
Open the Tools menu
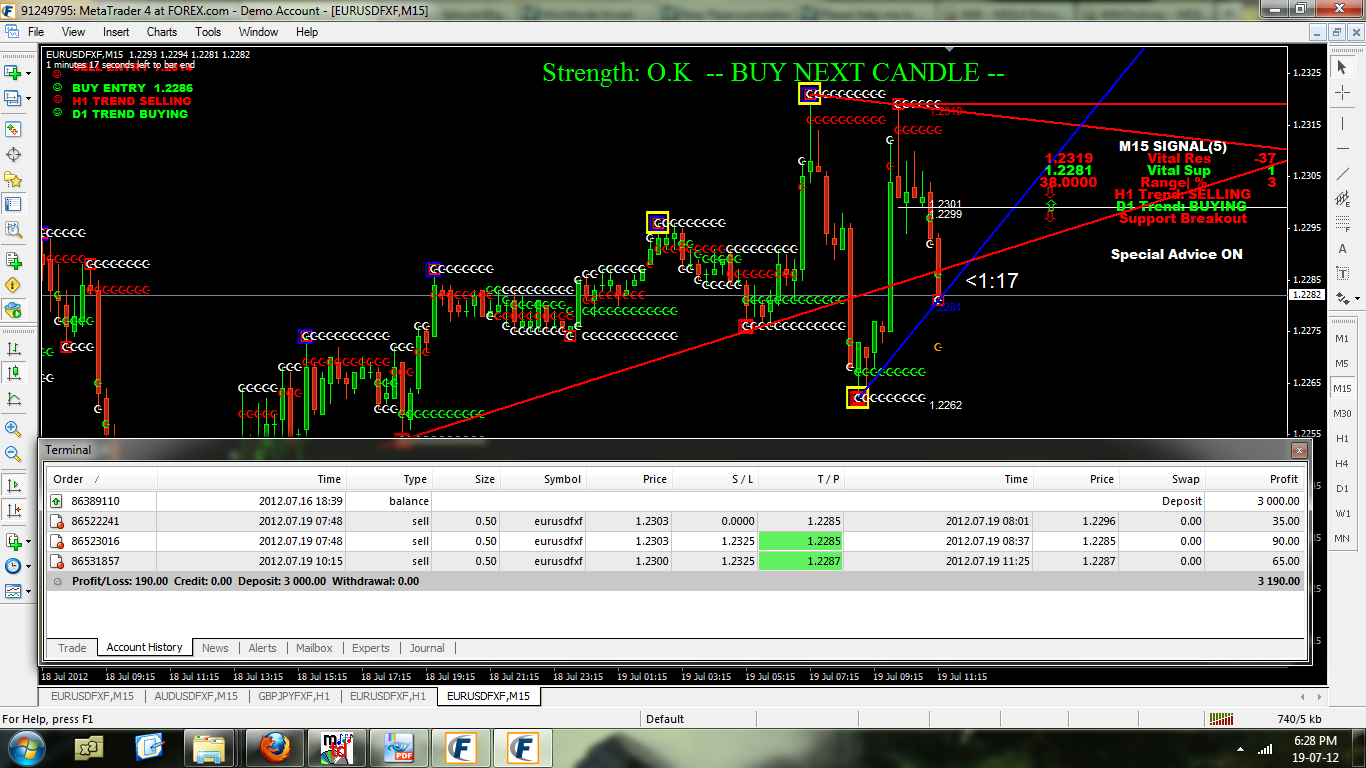click(x=208, y=32)
